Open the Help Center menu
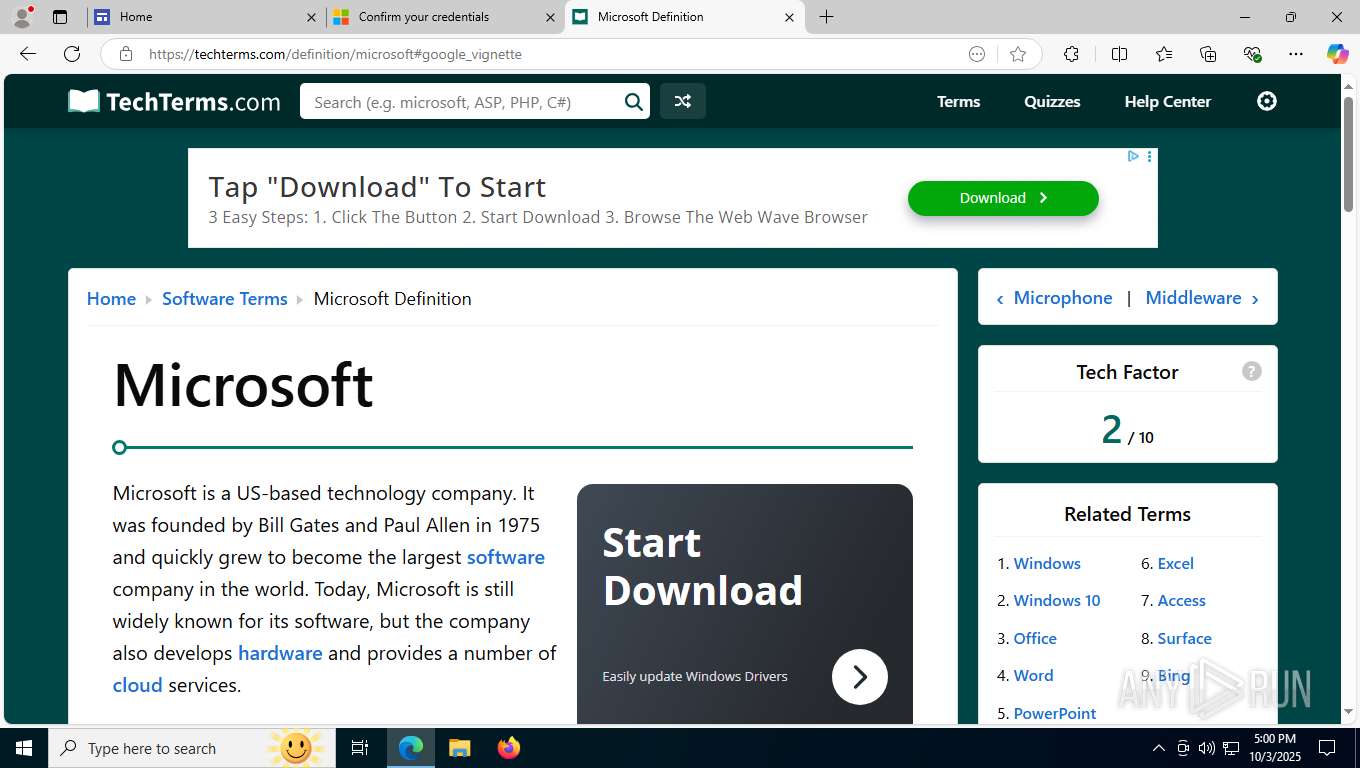Image resolution: width=1360 pixels, height=768 pixels. click(x=1167, y=101)
